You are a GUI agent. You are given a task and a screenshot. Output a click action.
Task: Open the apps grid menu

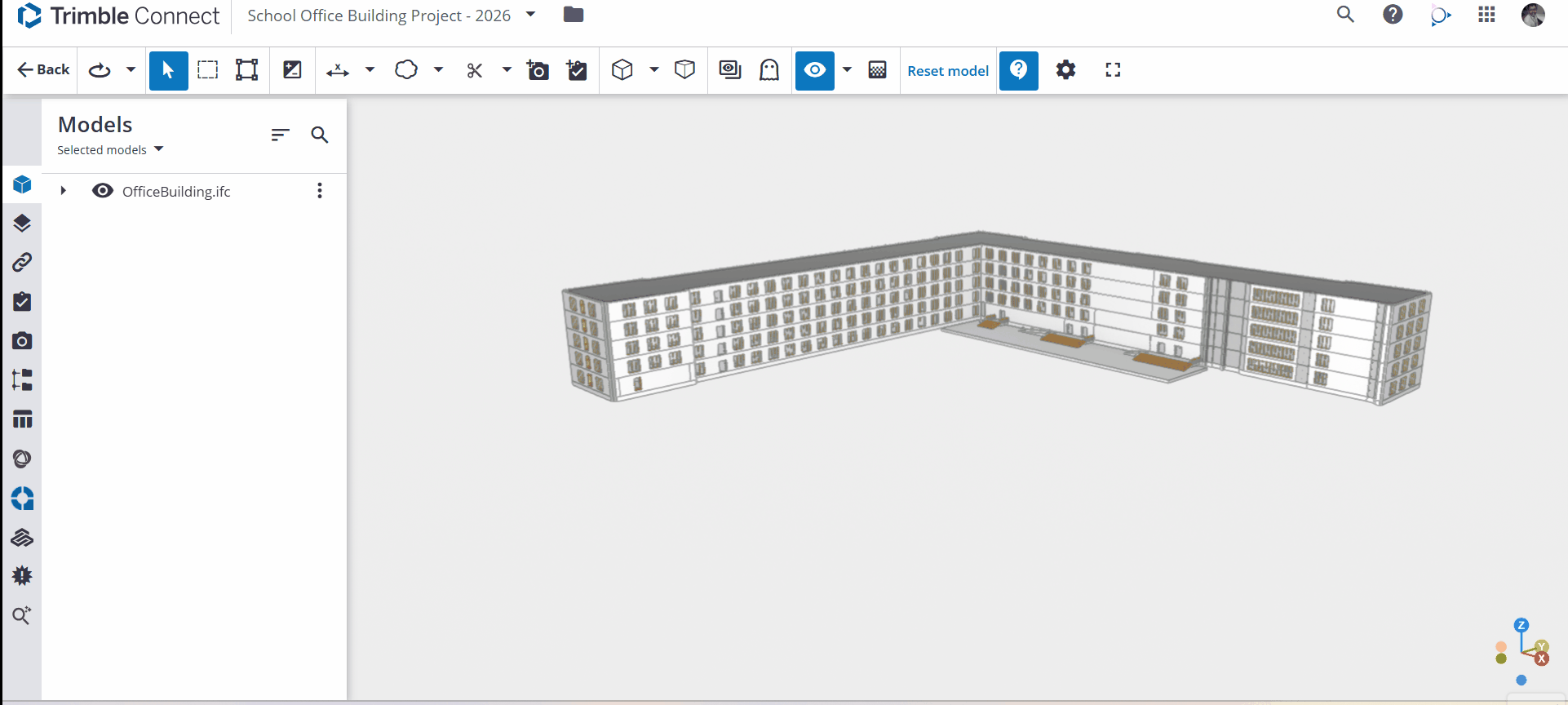1486,15
